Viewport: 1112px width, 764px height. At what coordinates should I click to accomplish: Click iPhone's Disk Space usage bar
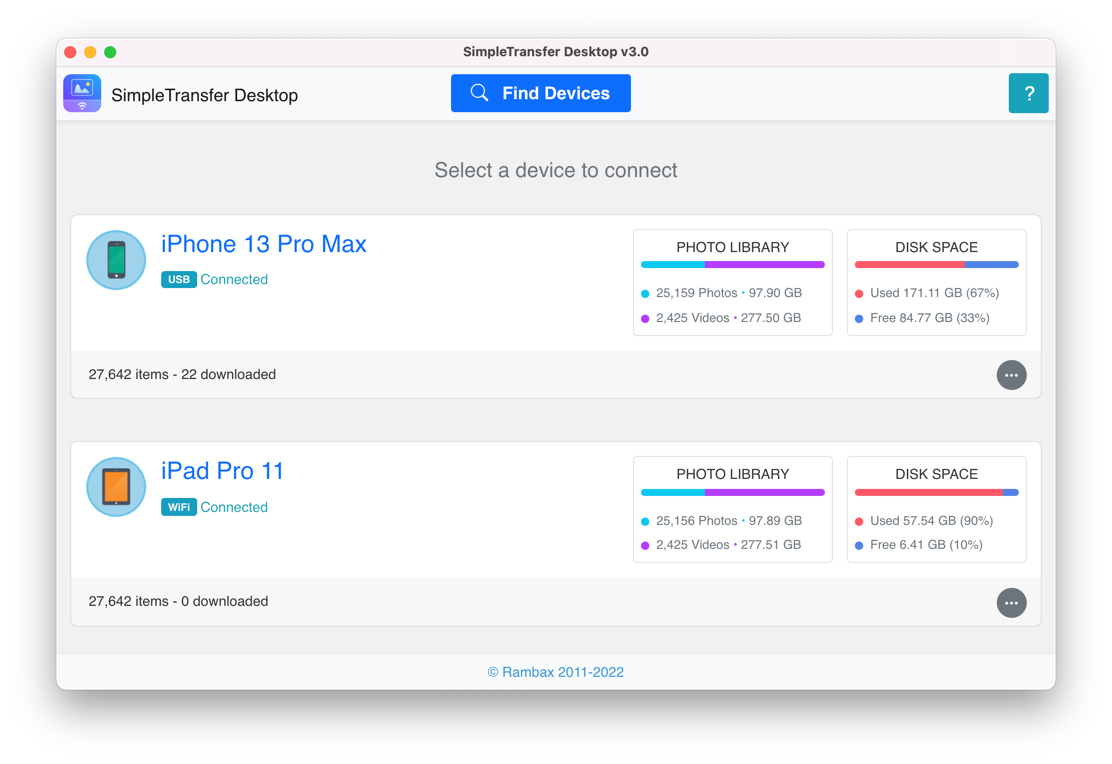(936, 265)
